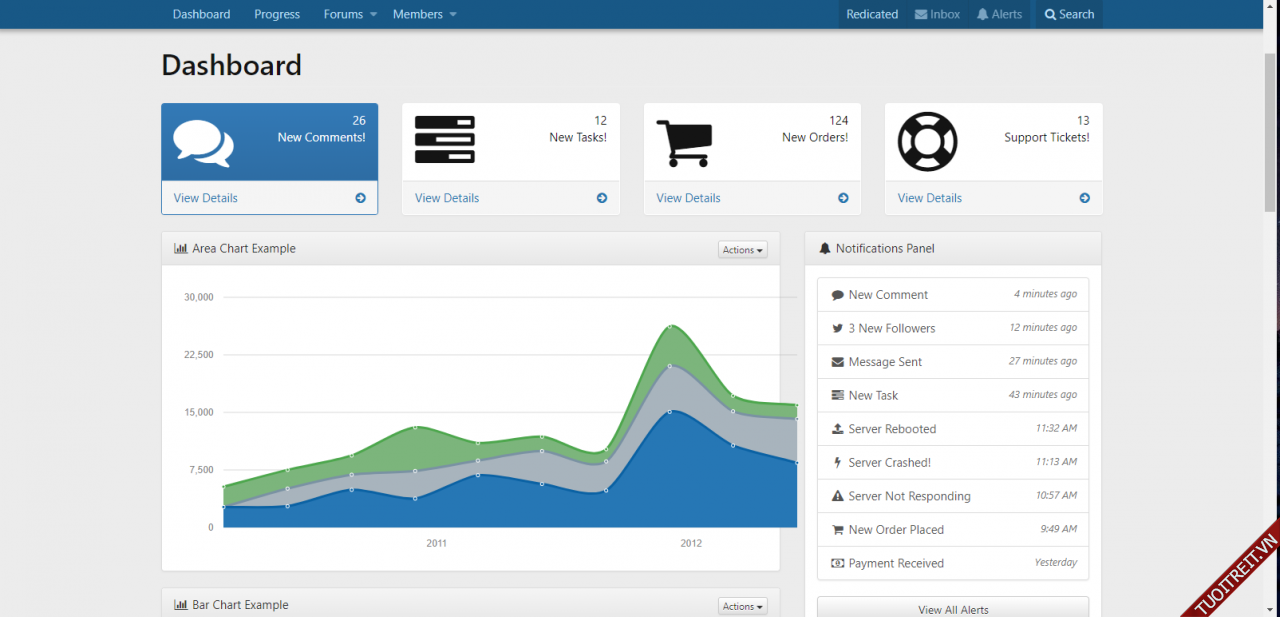Click the bell icon next to Alerts
The height and width of the screenshot is (617, 1280).
[x=982, y=14]
